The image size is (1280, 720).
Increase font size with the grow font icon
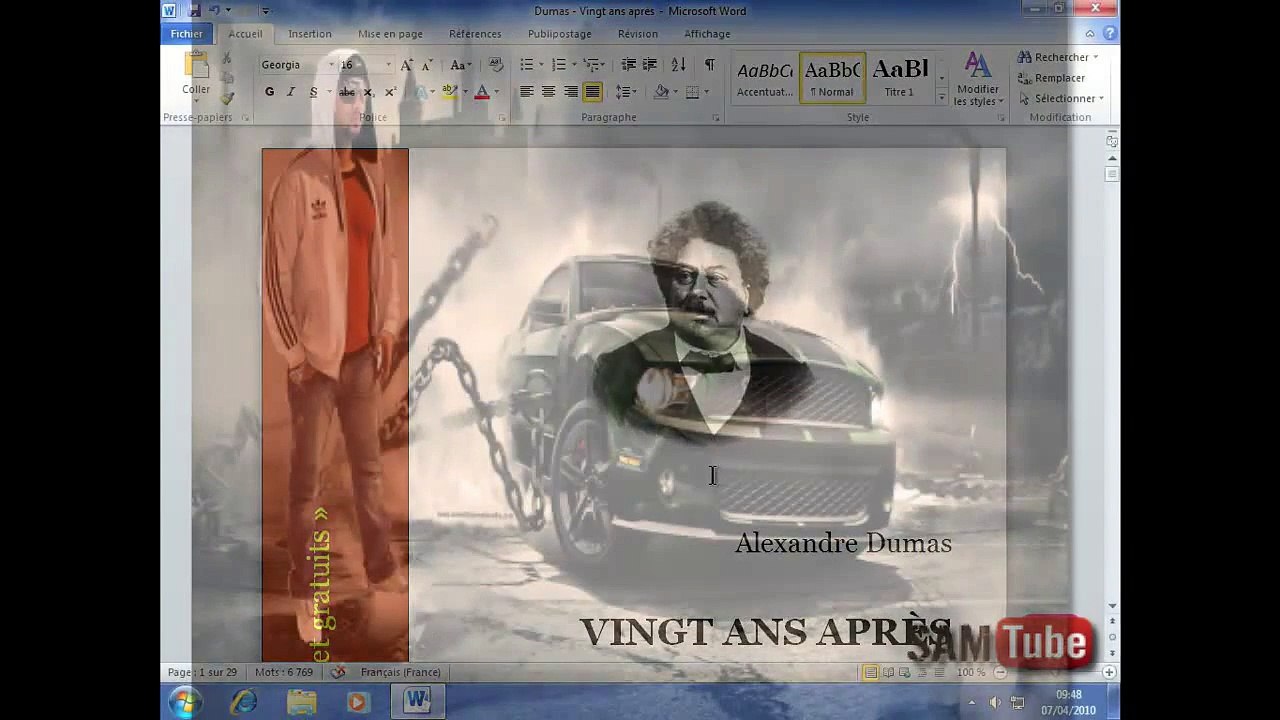click(406, 65)
